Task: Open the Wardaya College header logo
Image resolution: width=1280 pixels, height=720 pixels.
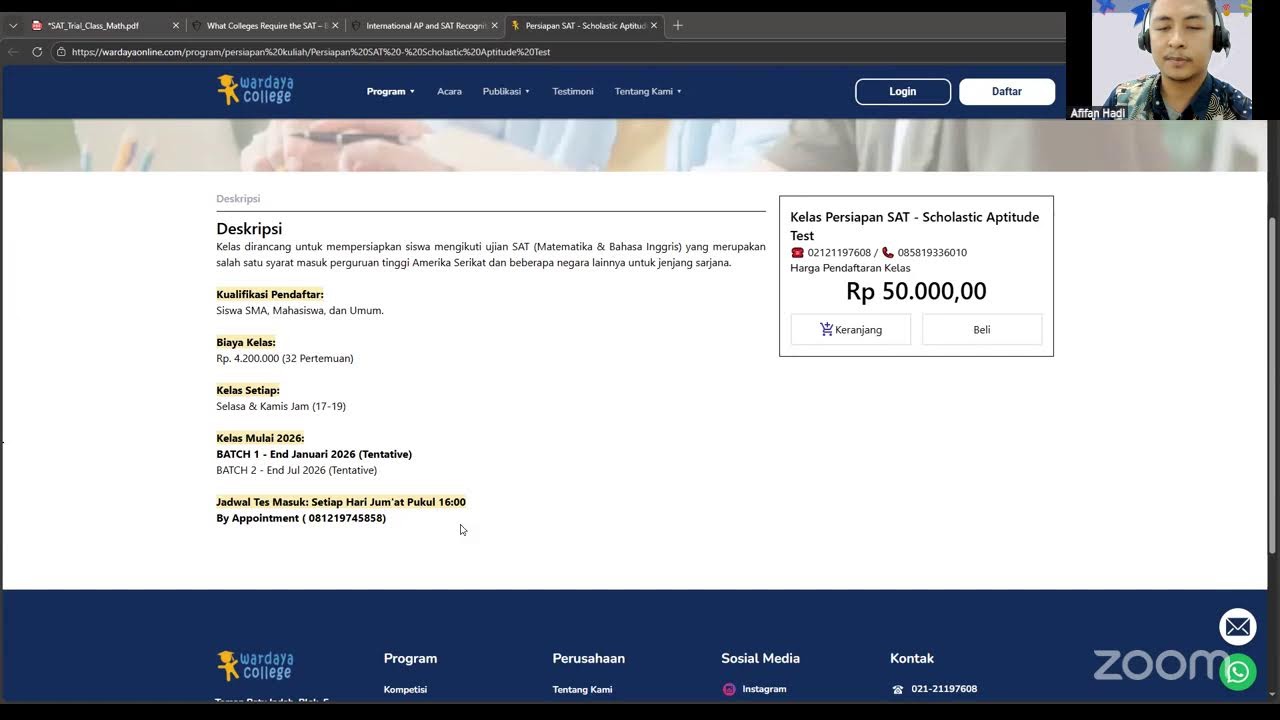Action: click(255, 90)
